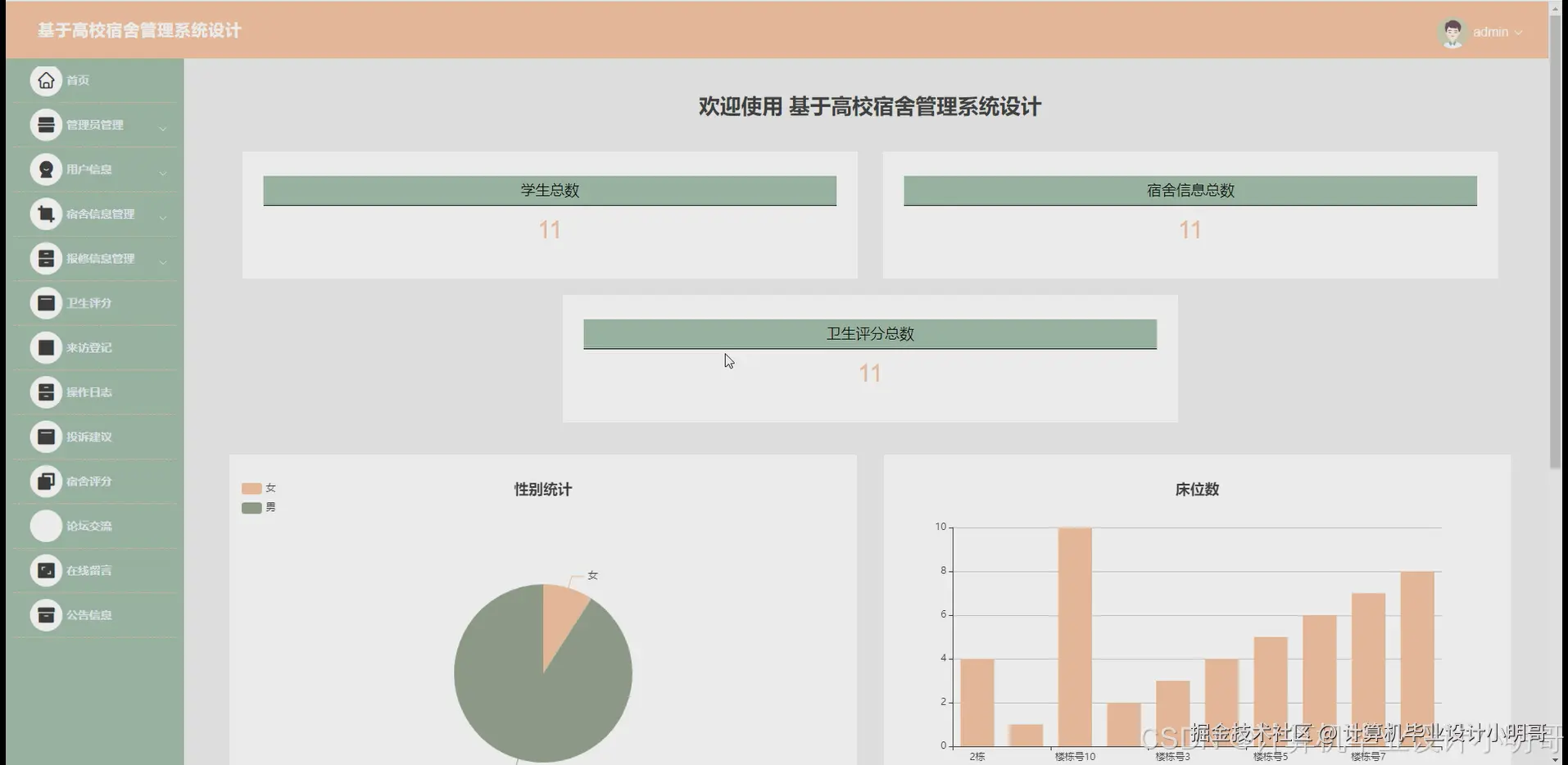The image size is (1568, 765).
Task: Open the 来访登记 menu label
Action: click(x=88, y=347)
